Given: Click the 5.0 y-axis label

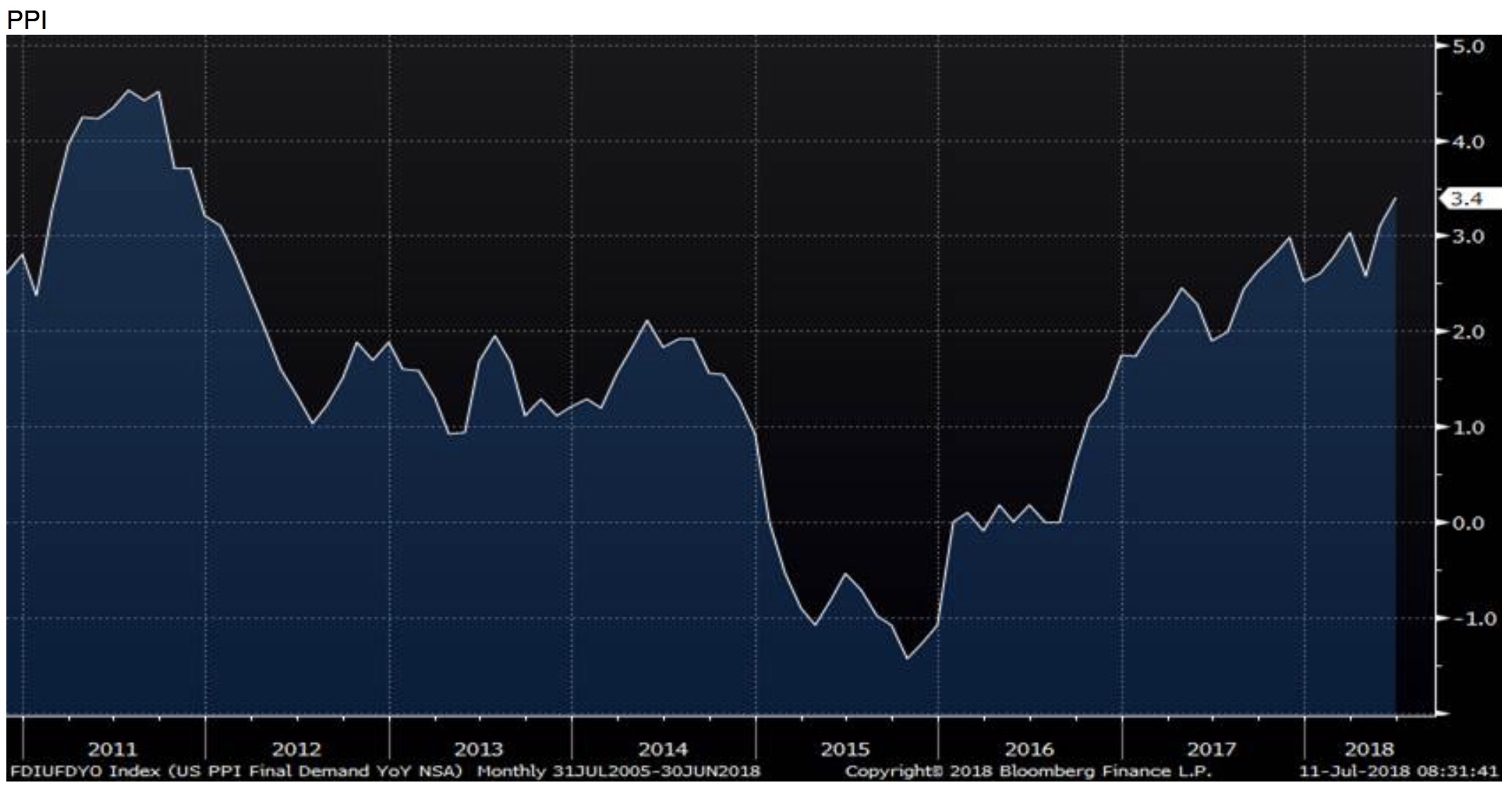Looking at the screenshot, I should tap(1469, 47).
